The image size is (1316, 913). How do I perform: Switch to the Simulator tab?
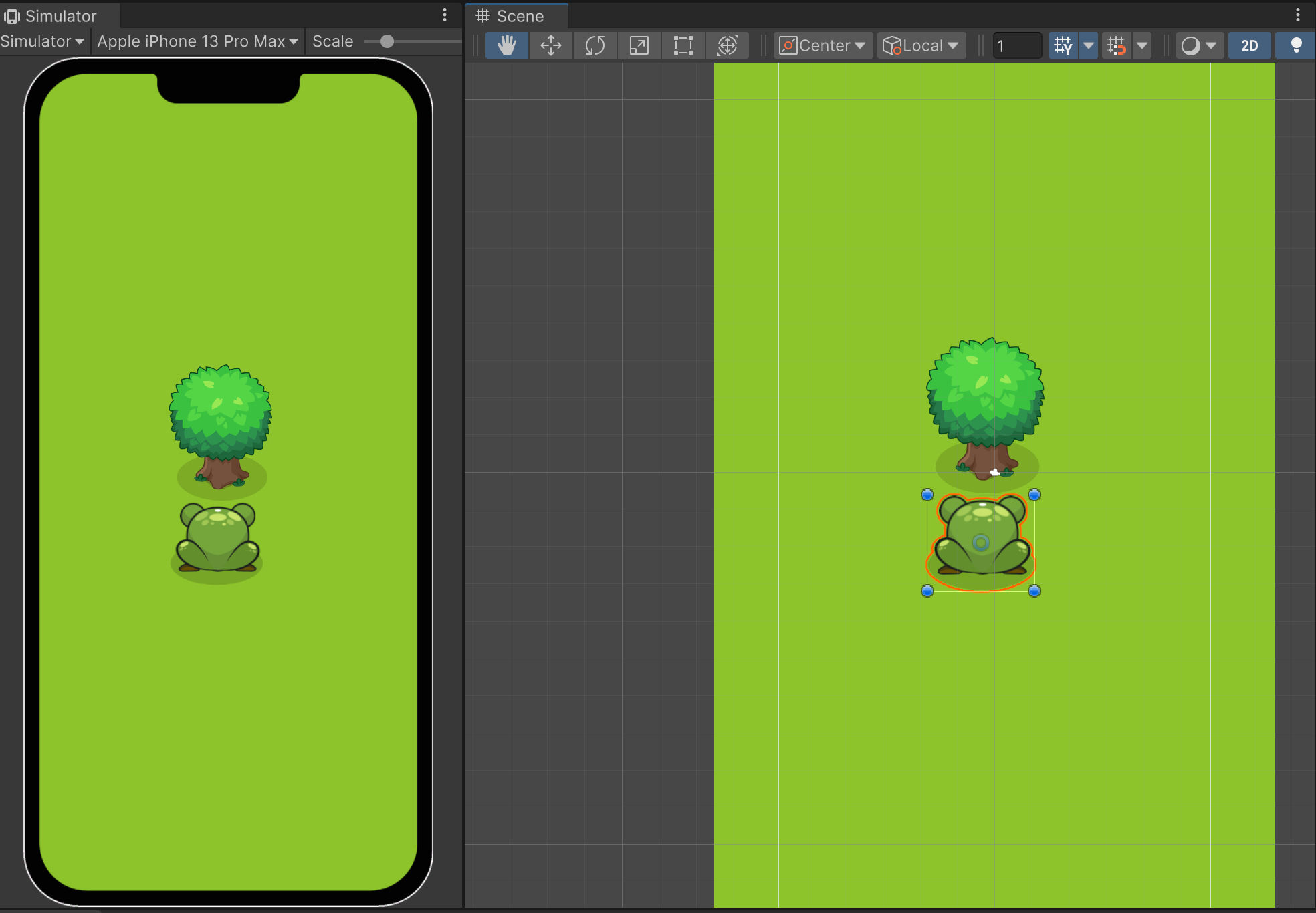tap(59, 16)
